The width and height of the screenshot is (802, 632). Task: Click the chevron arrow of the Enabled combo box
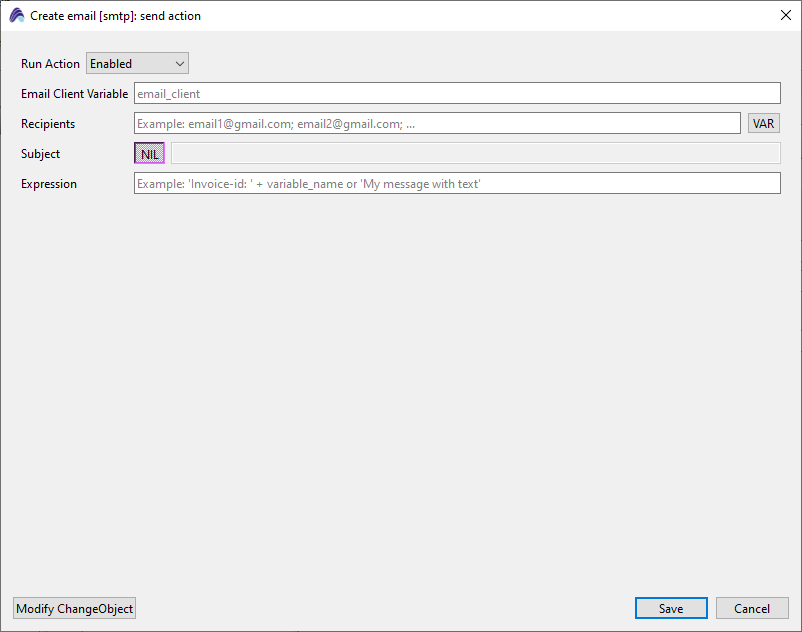click(180, 64)
